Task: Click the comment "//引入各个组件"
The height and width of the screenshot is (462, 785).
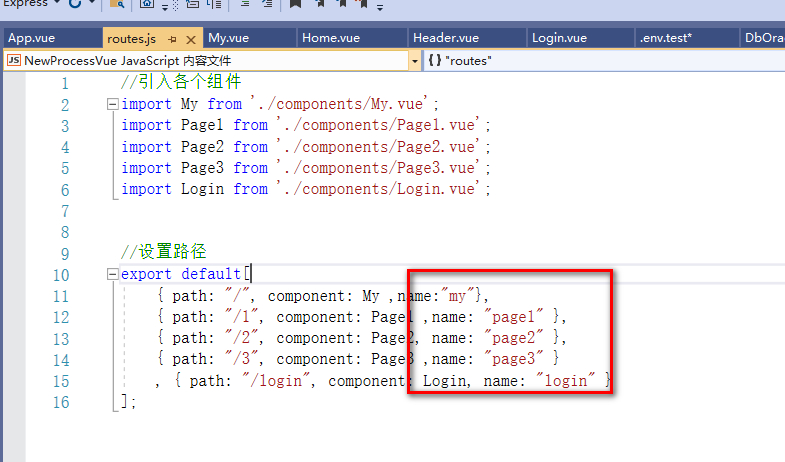Action: 181,82
